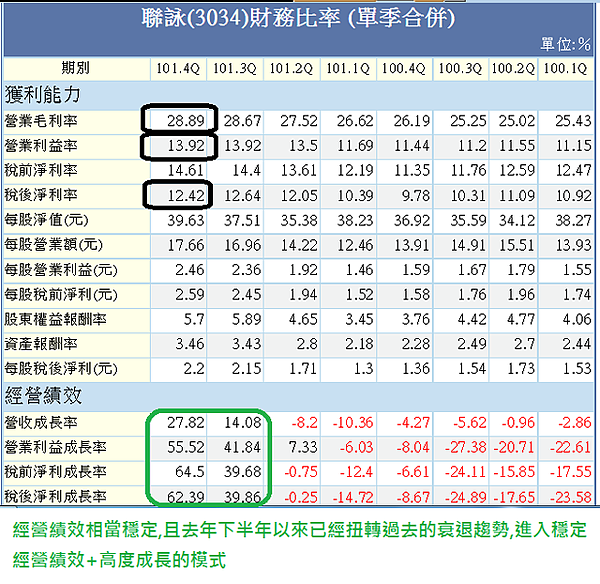This screenshot has height=584, width=600.
Task: Click the 100.4Q column header
Action: (404, 69)
